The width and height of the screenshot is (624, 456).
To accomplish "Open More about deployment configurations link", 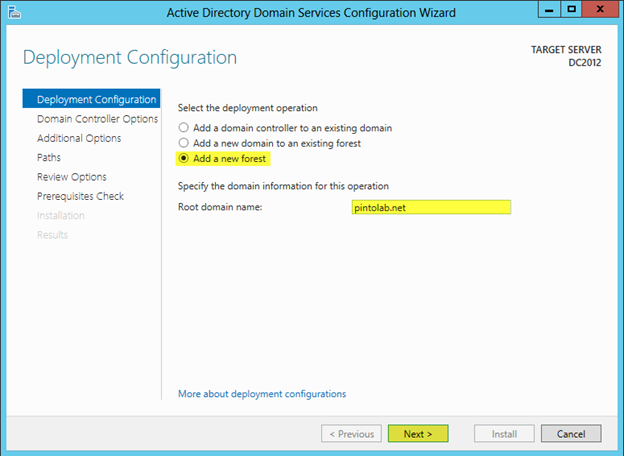I will [x=262, y=394].
